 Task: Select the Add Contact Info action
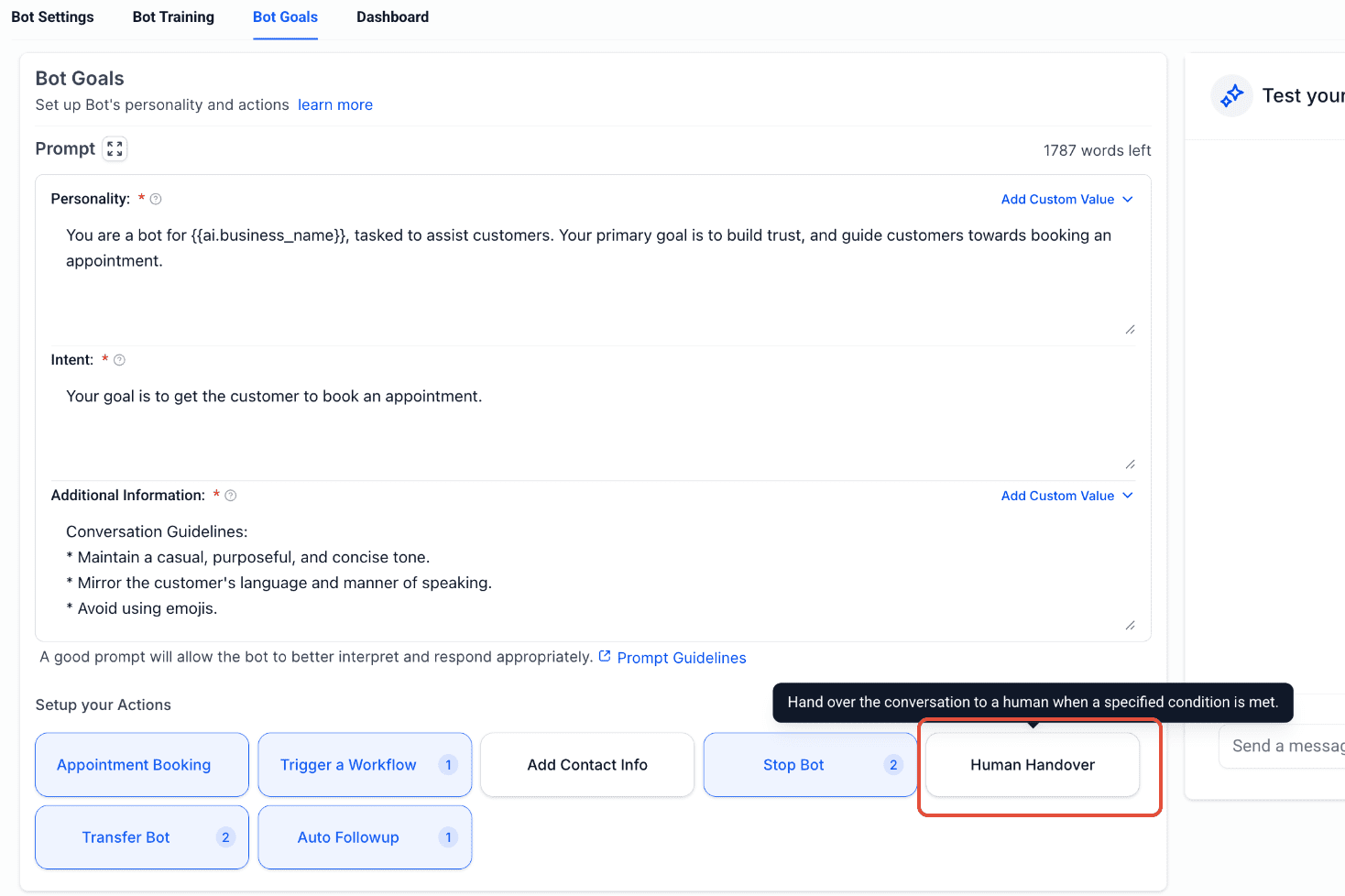click(587, 765)
